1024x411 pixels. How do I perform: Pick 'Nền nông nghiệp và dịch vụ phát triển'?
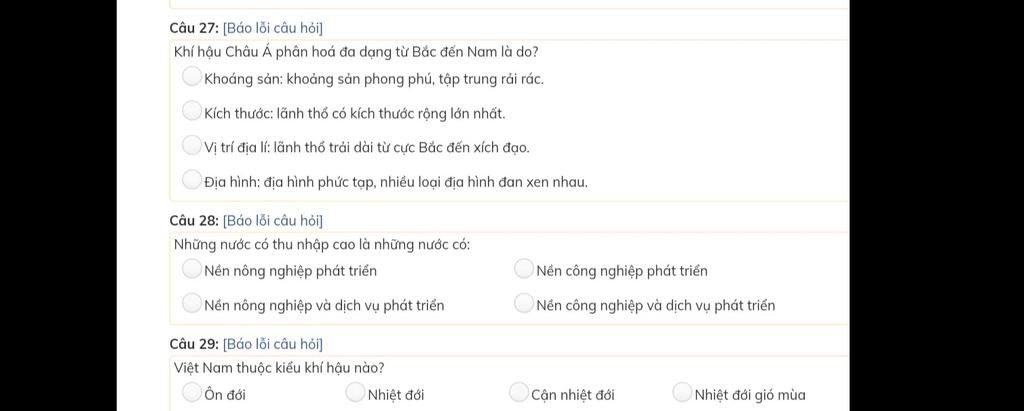tap(191, 303)
